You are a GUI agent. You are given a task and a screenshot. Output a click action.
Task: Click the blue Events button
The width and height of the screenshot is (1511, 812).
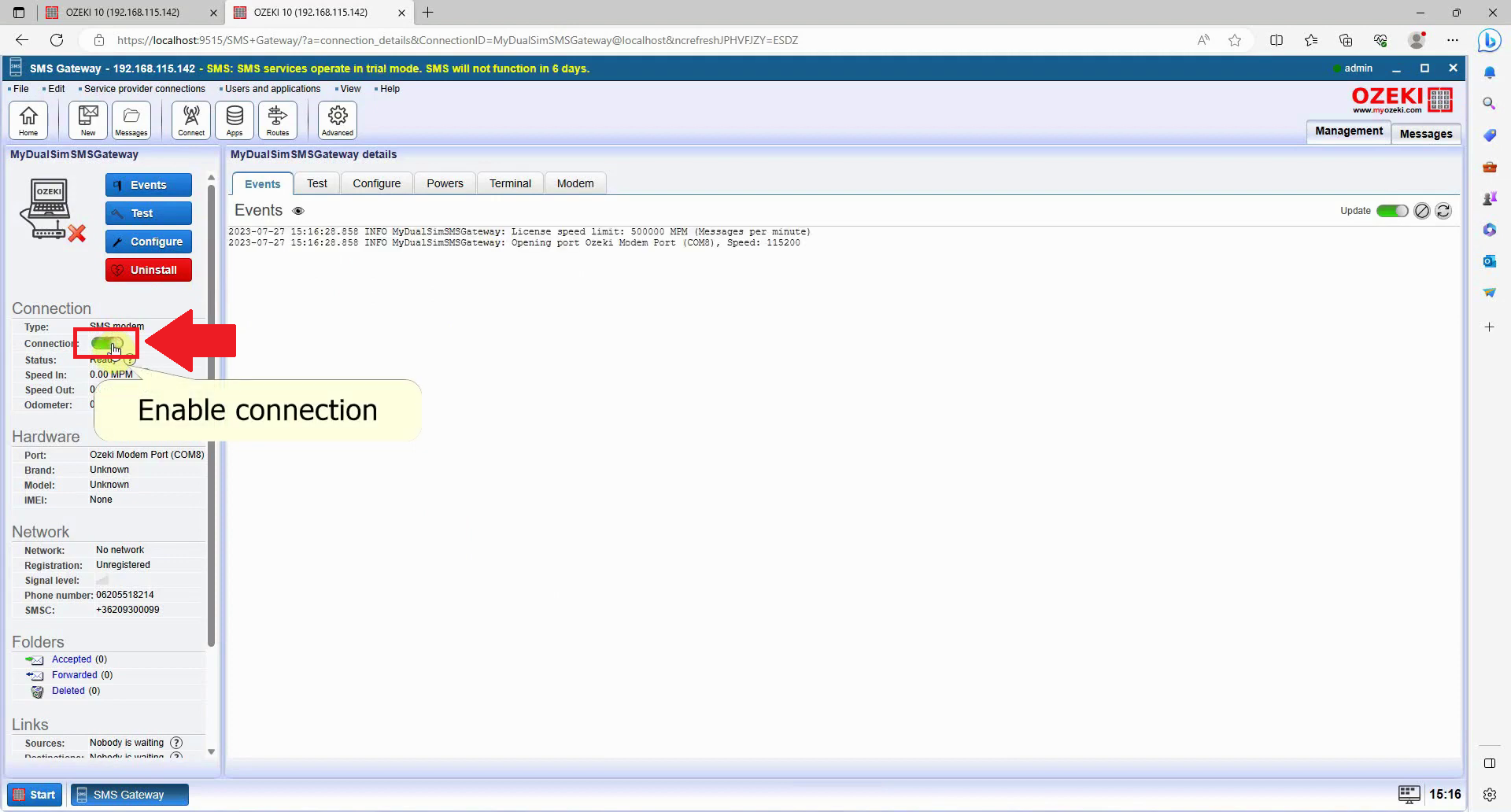(149, 185)
